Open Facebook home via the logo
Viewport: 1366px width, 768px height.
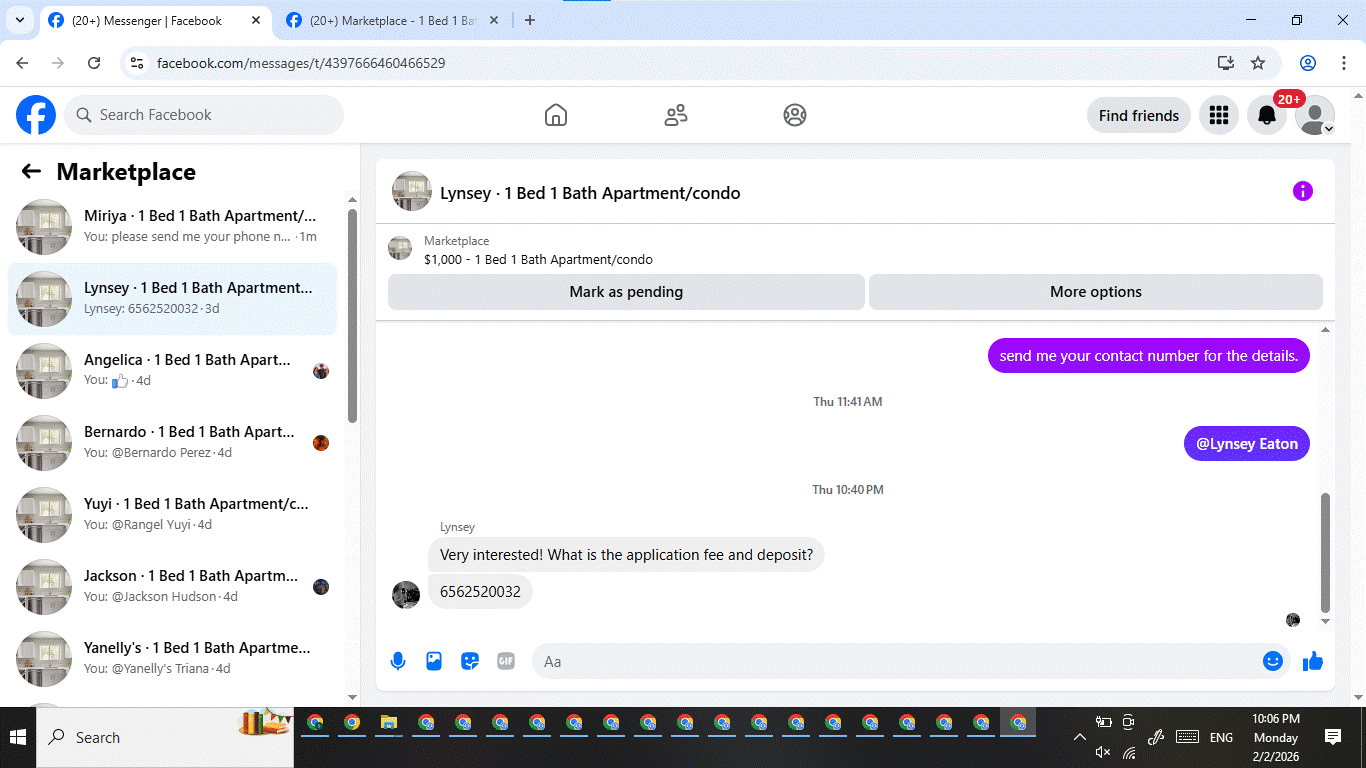pyautogui.click(x=36, y=115)
